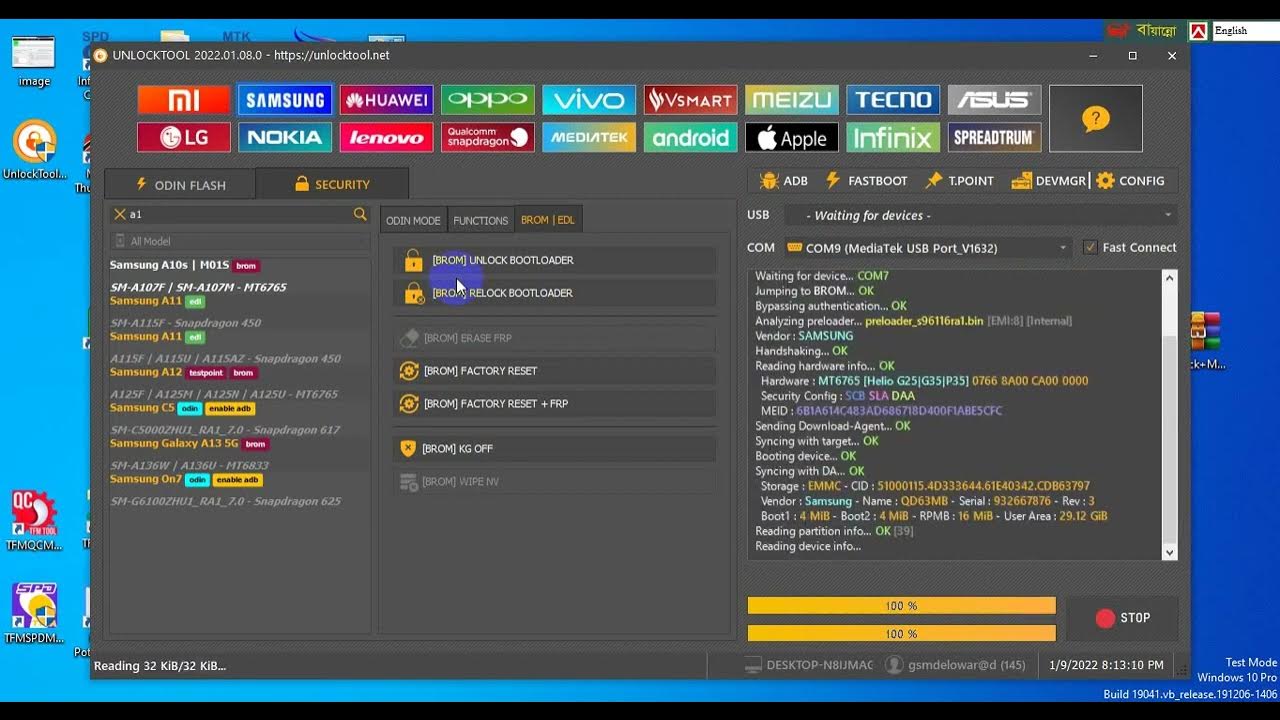The width and height of the screenshot is (1280, 720).
Task: Click the English language indicator
Action: [x=1244, y=31]
